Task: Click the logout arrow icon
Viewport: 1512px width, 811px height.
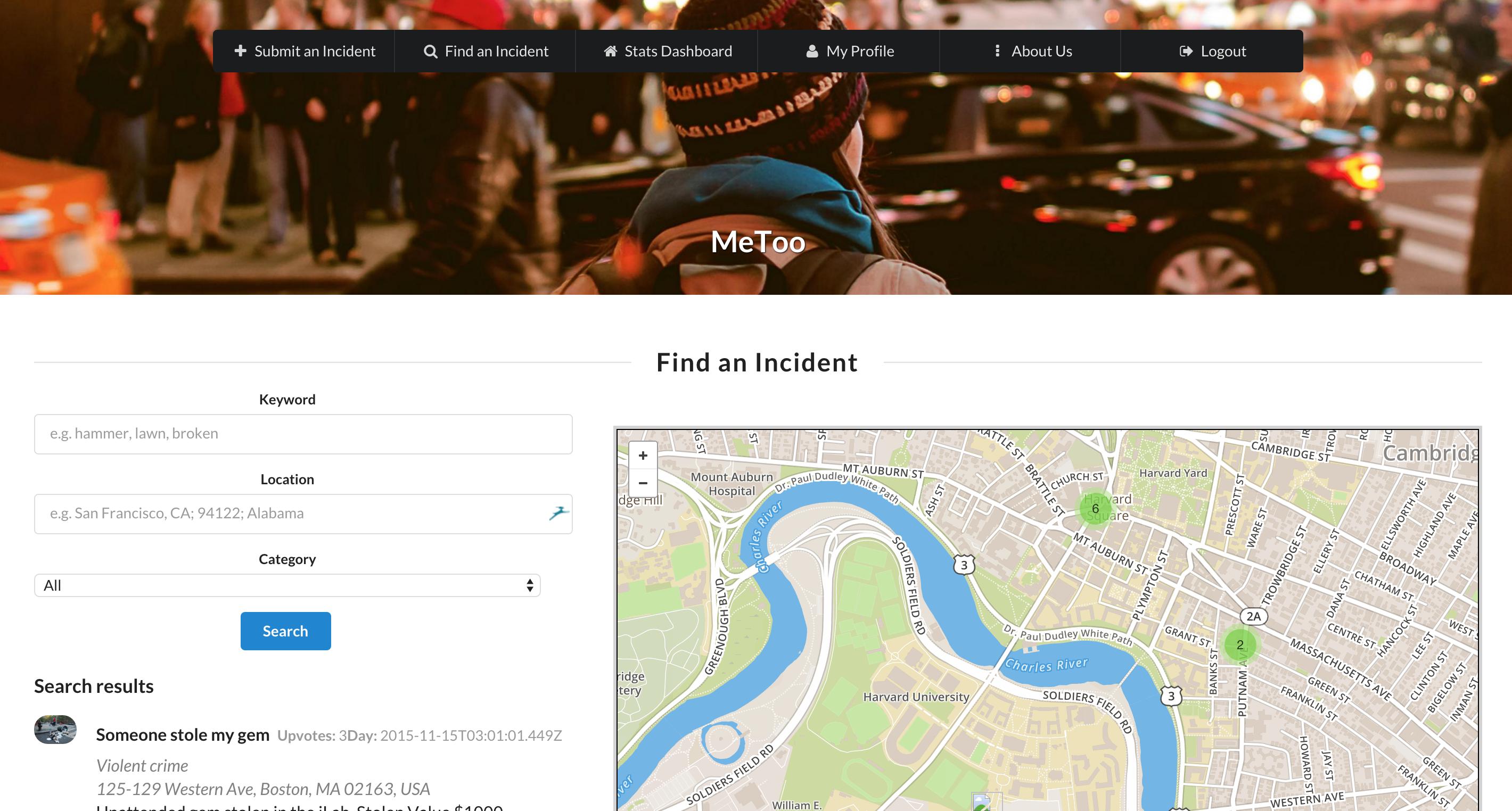Action: (x=1186, y=52)
